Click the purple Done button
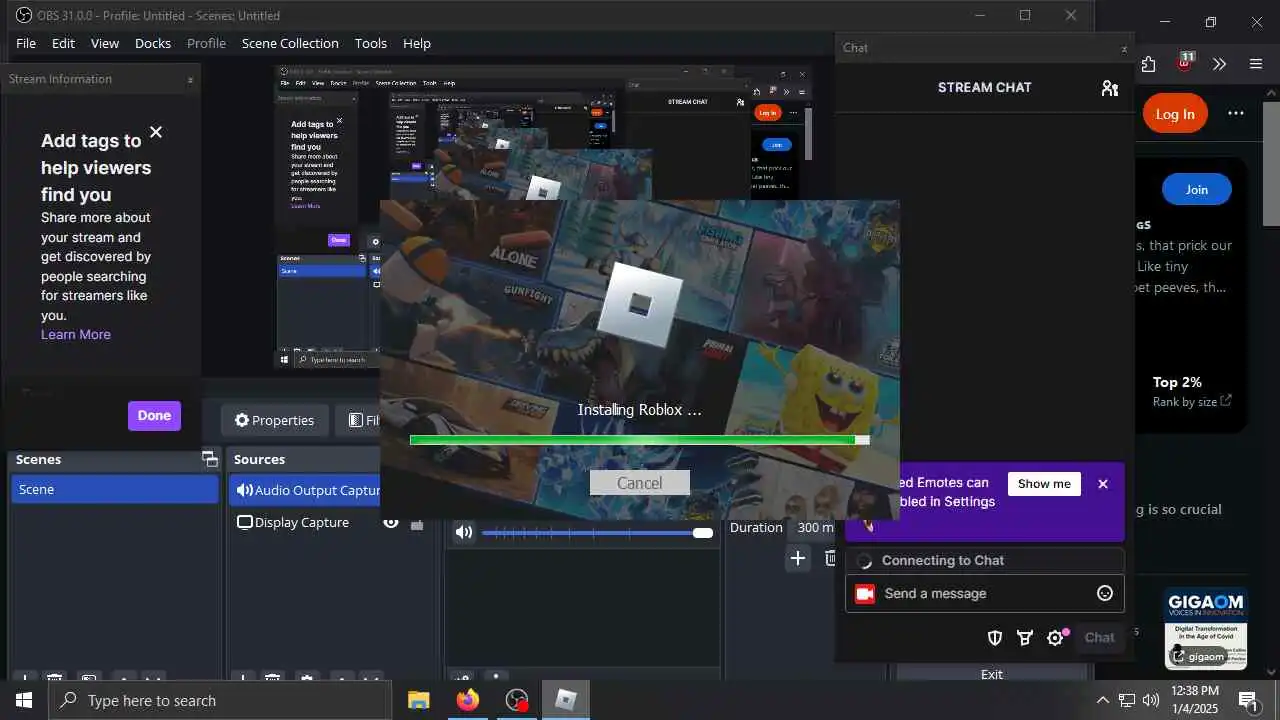This screenshot has width=1280, height=720. pos(154,416)
